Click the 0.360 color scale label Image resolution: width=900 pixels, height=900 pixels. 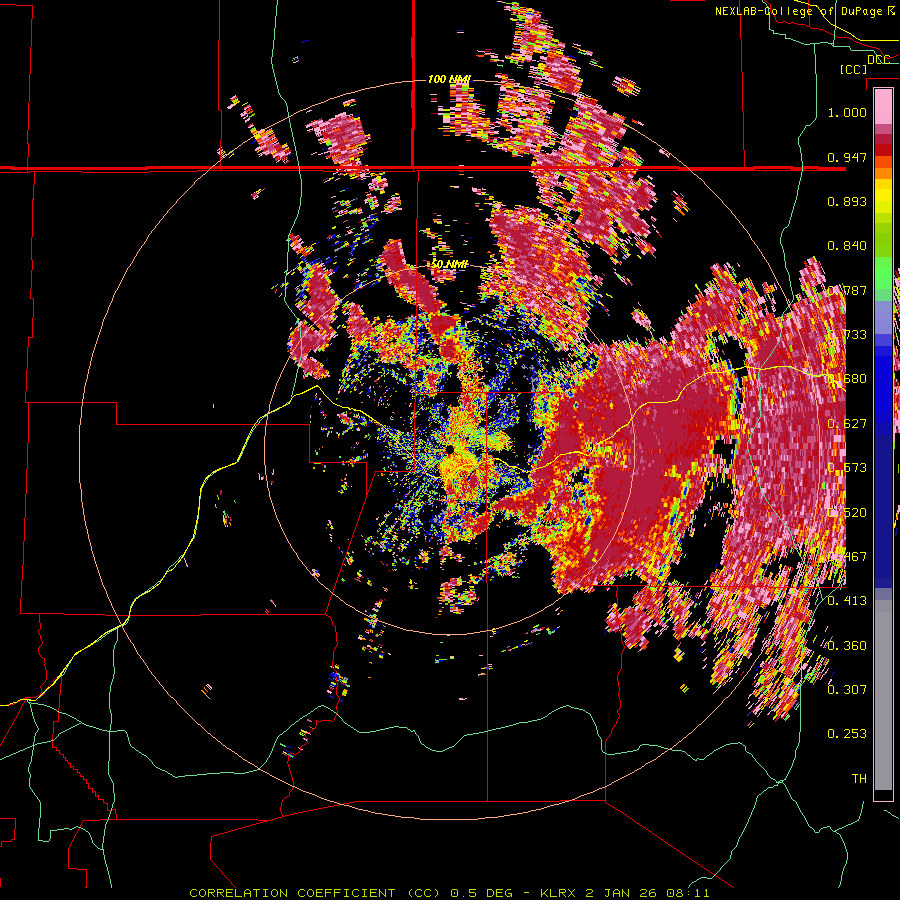coord(847,646)
